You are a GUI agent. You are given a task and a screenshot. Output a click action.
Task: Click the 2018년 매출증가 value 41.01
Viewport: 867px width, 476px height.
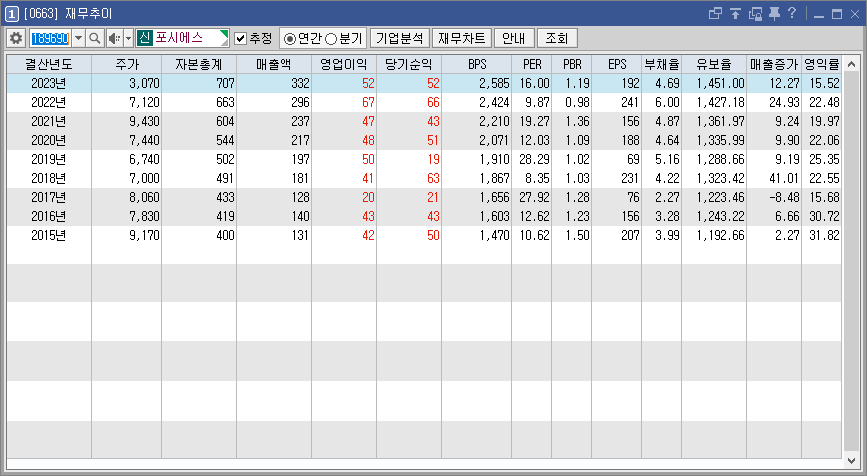[784, 178]
